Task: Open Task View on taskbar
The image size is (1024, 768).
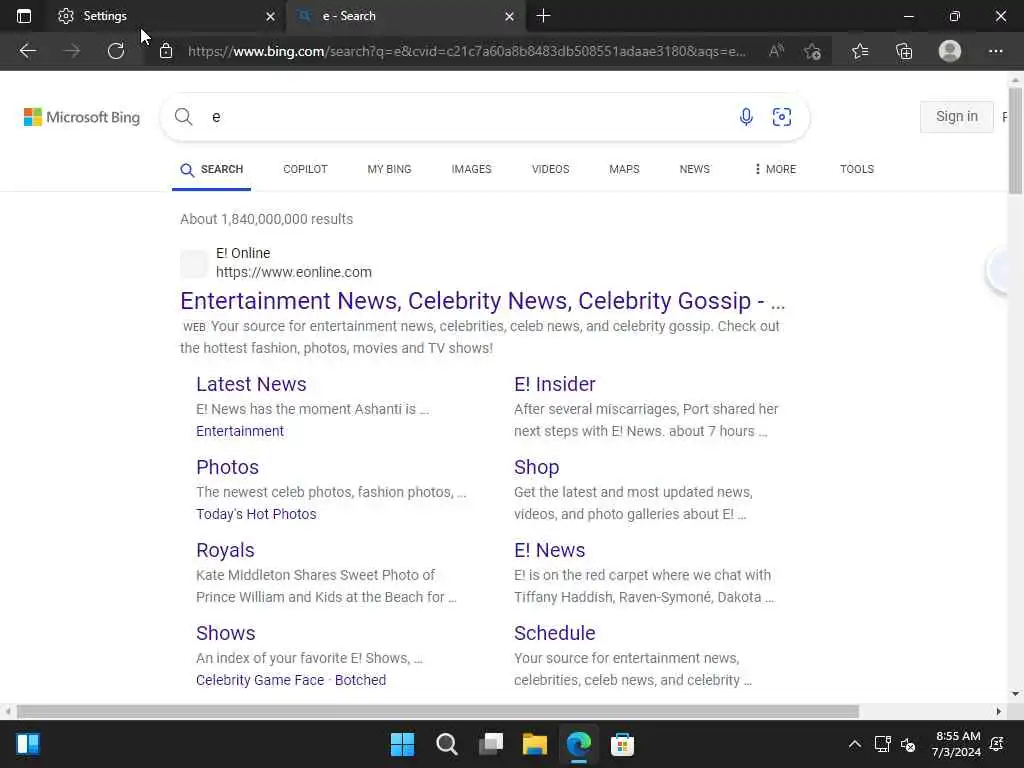Action: click(x=490, y=744)
